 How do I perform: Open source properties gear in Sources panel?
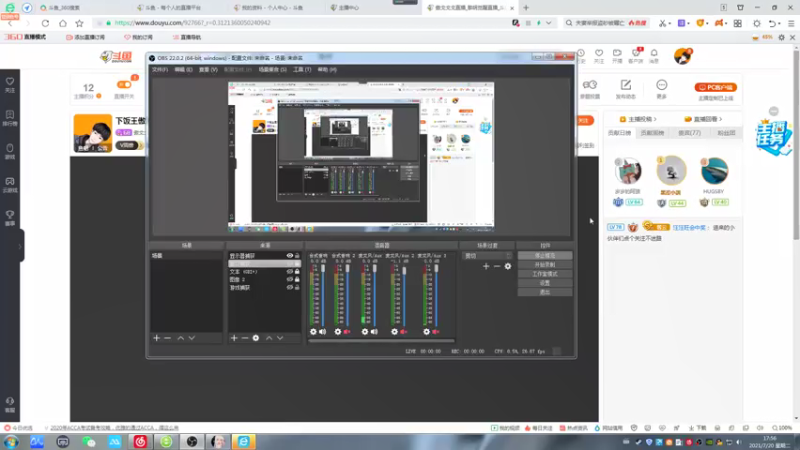click(256, 338)
